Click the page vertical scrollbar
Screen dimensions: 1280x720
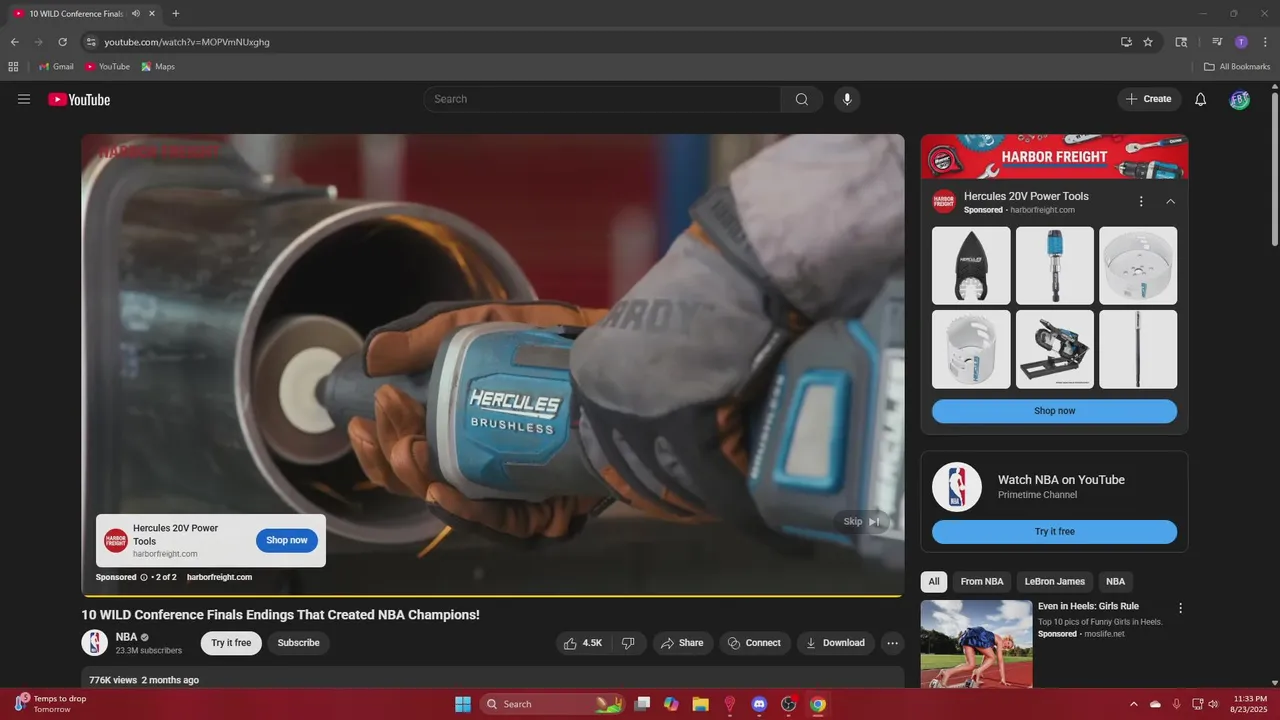[x=1274, y=168]
